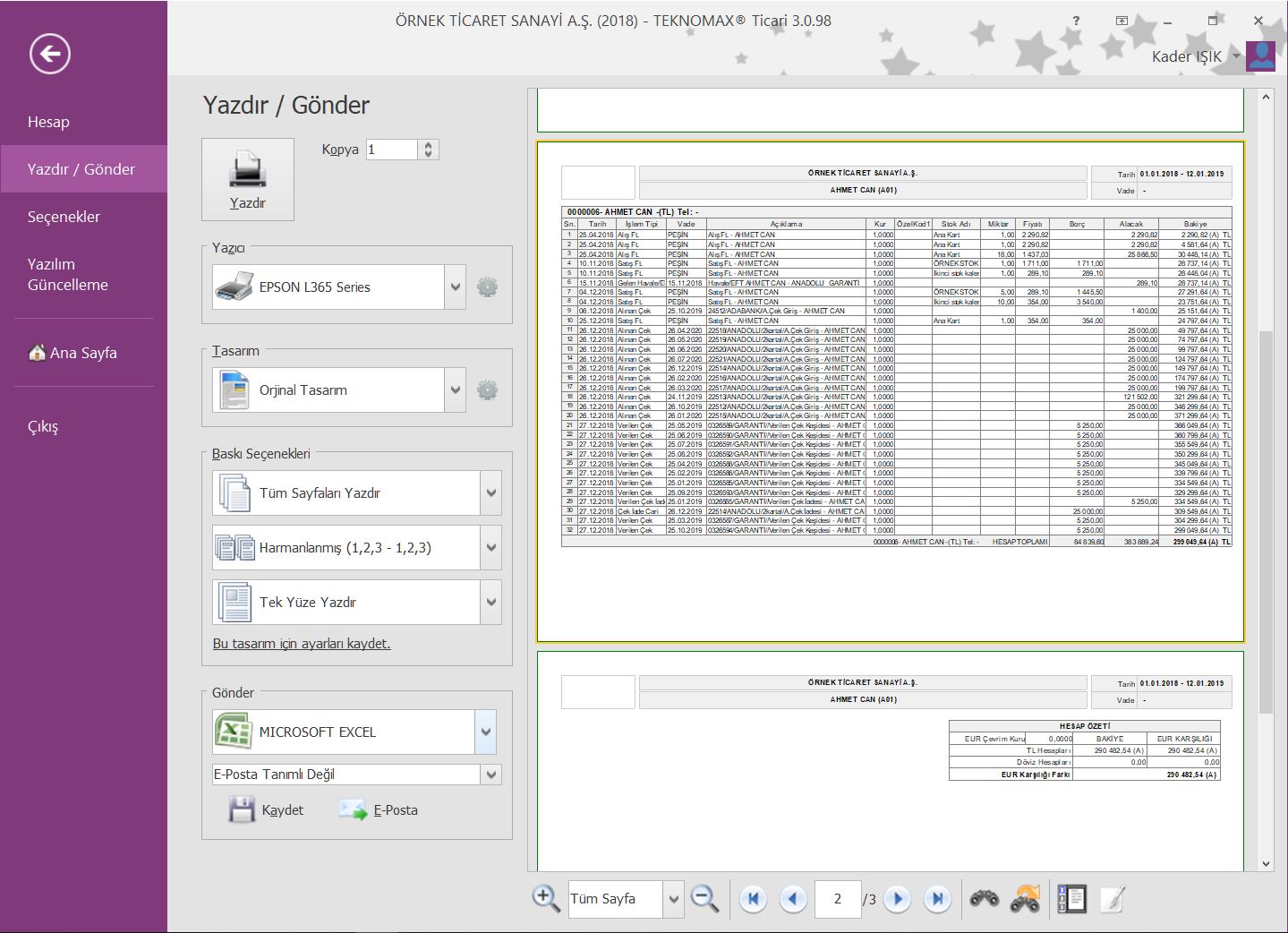Click the Yazdır printer button
1288x933 pixels.
tap(247, 179)
